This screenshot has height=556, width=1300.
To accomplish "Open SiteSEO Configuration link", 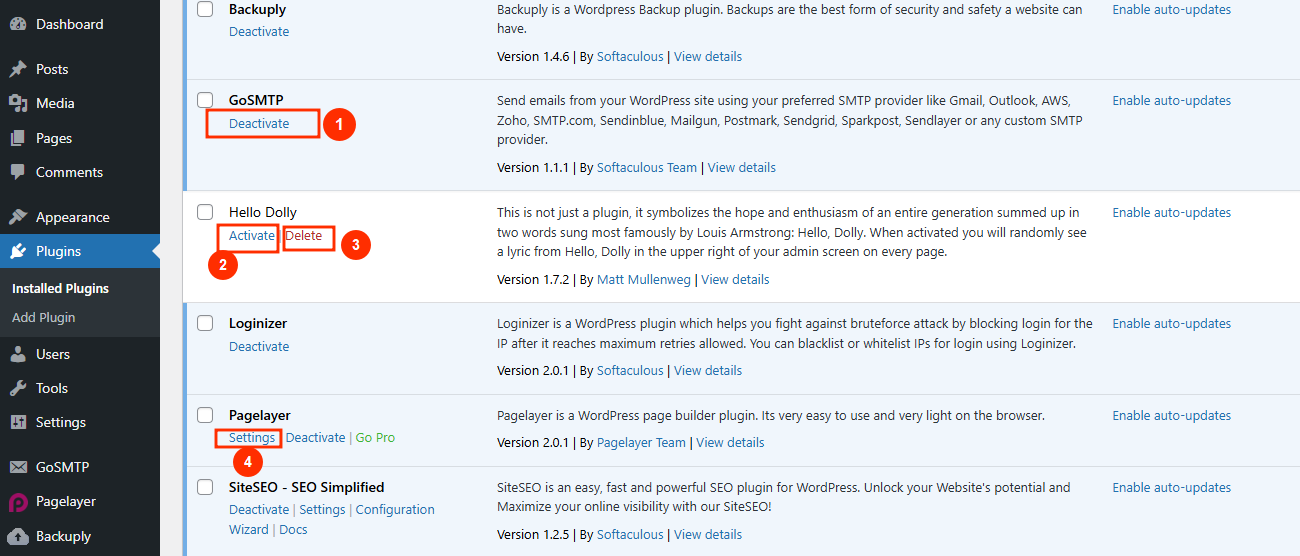I will (395, 510).
